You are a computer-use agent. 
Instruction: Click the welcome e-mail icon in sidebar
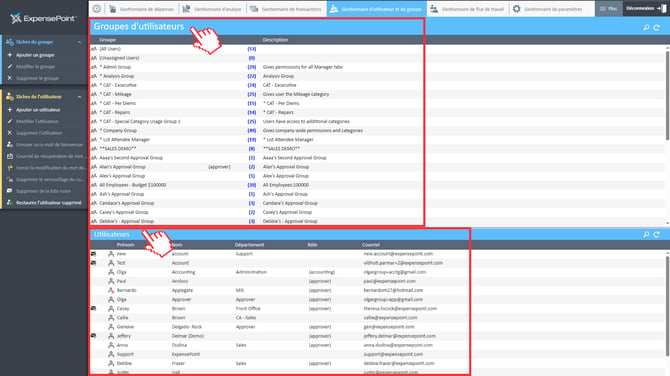click(10, 144)
